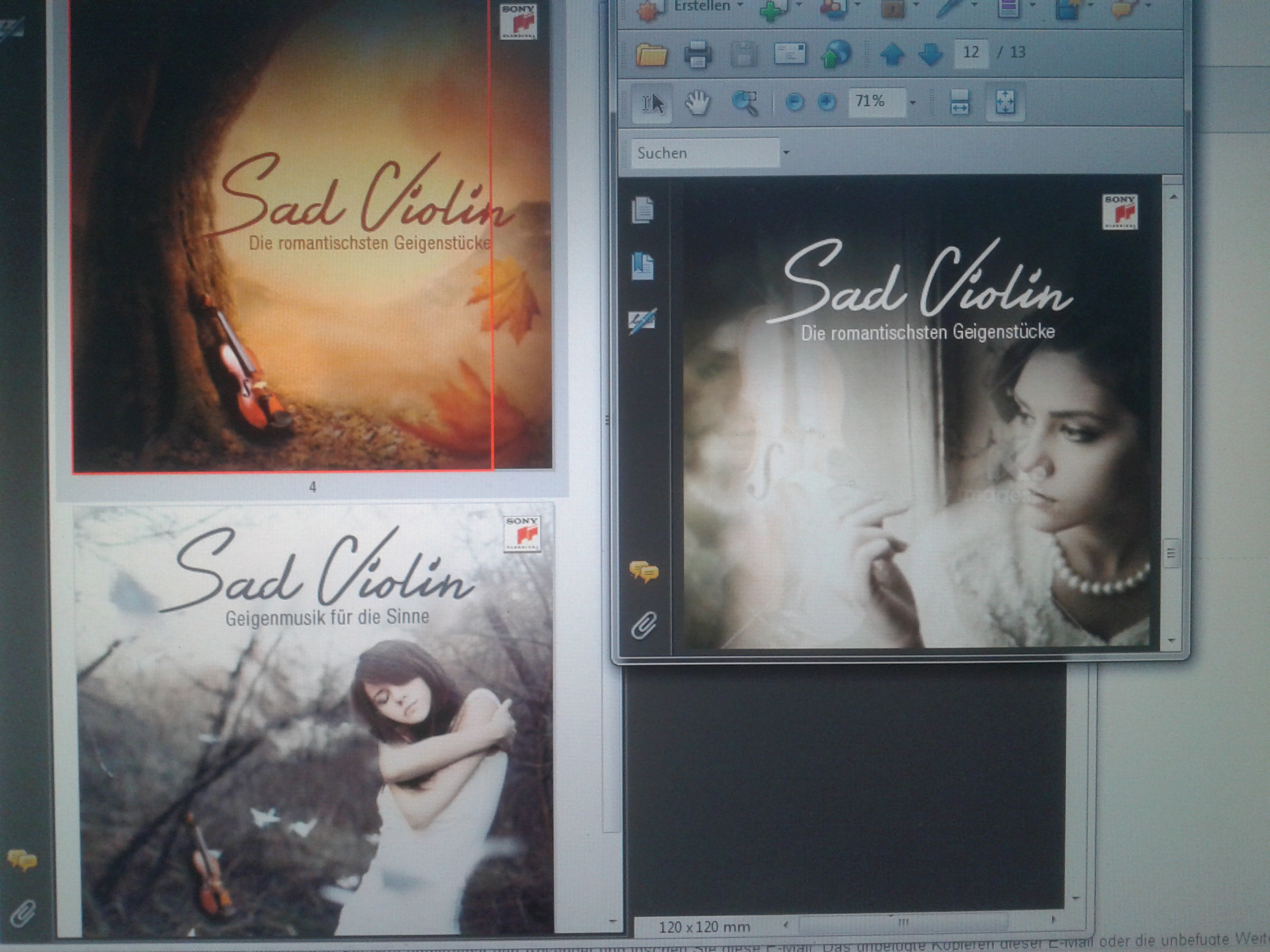Image resolution: width=1270 pixels, height=952 pixels.
Task: Toggle fit width scrolling mode
Action: (959, 103)
